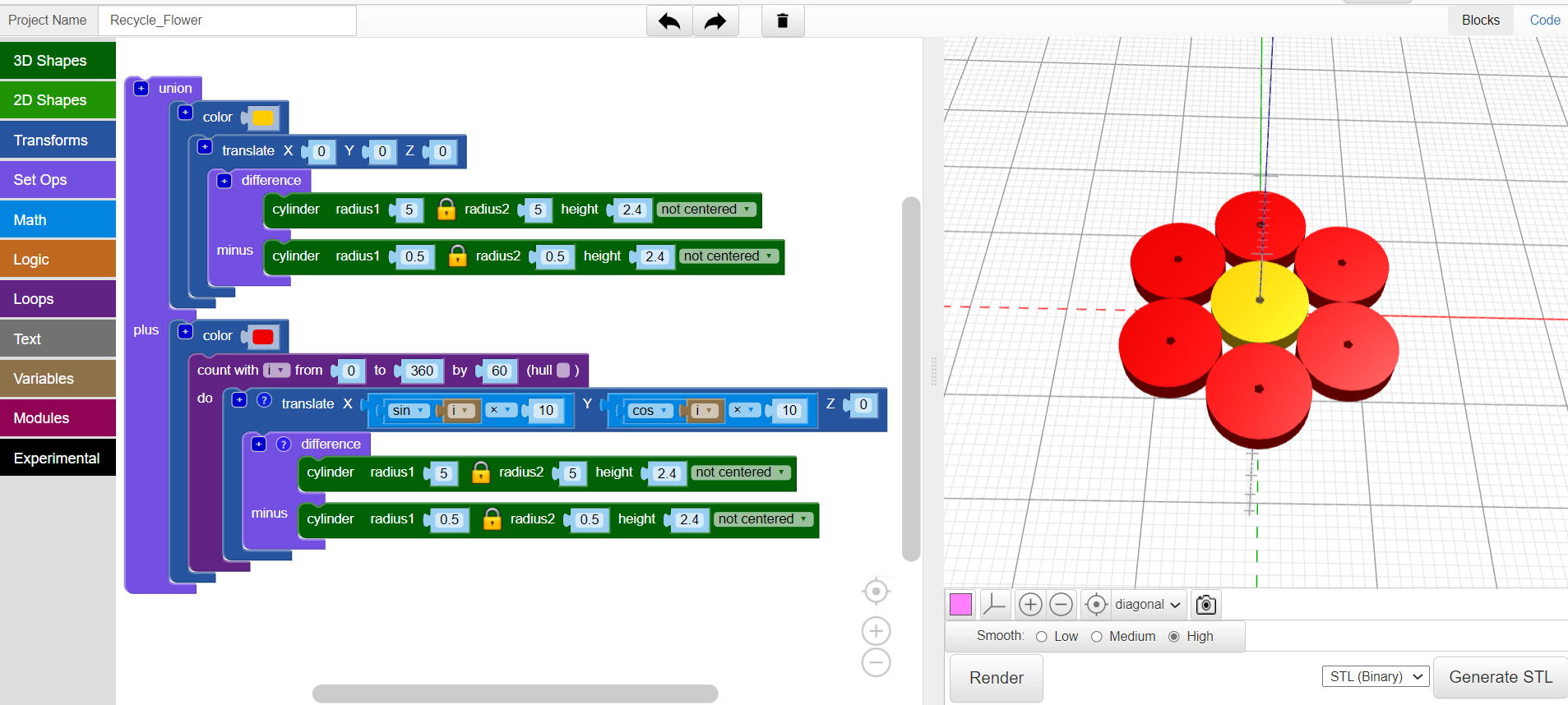Image resolution: width=1568 pixels, height=705 pixels.
Task: Click the 360 value in the count loop
Action: [422, 371]
